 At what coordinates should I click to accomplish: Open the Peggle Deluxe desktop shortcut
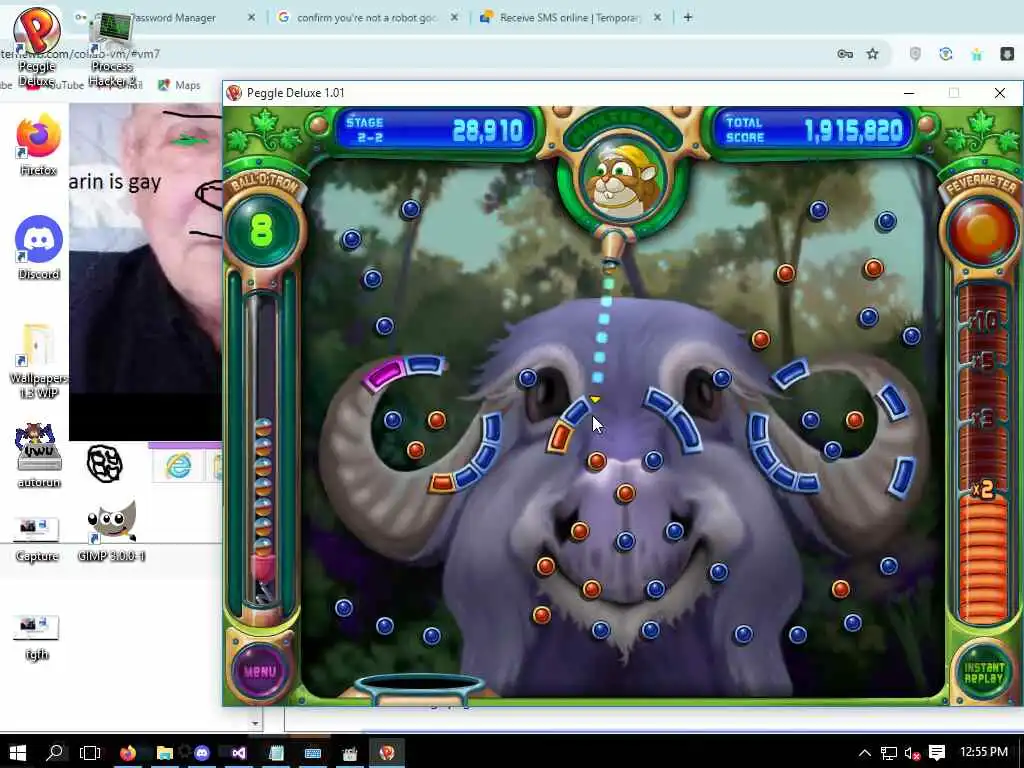click(37, 46)
